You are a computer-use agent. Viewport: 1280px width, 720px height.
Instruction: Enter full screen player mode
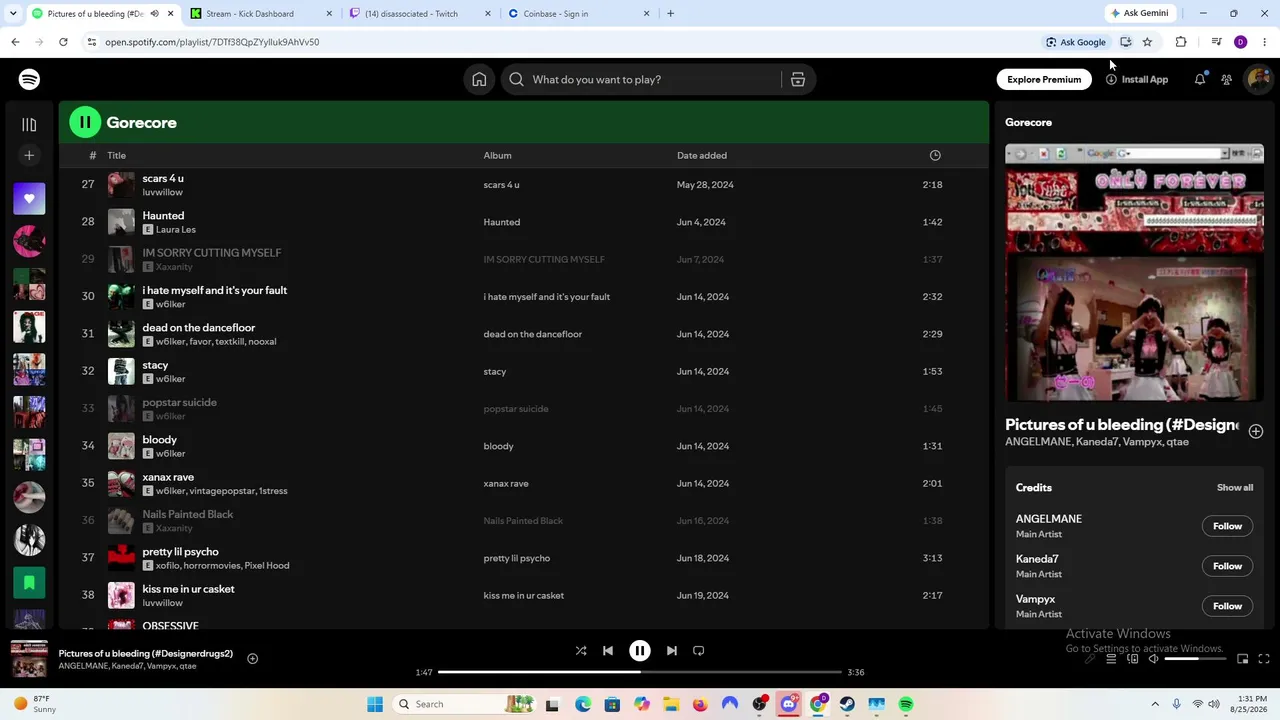pyautogui.click(x=1264, y=659)
